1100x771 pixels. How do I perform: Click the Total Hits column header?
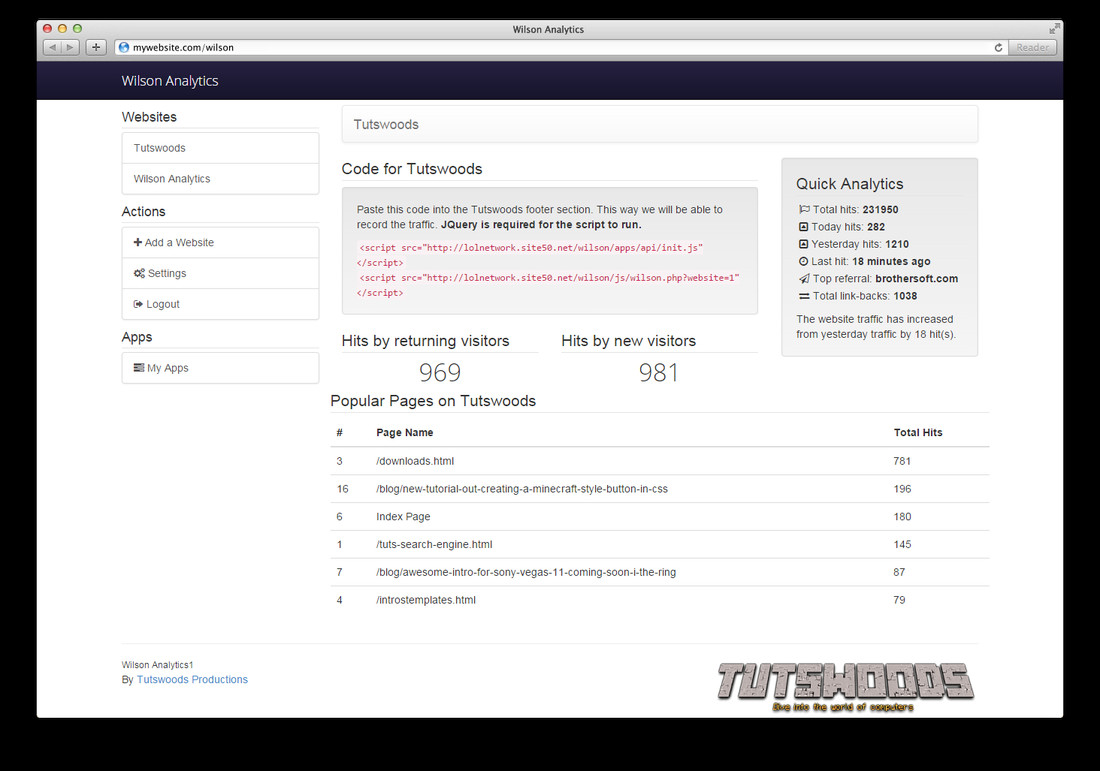(x=918, y=432)
